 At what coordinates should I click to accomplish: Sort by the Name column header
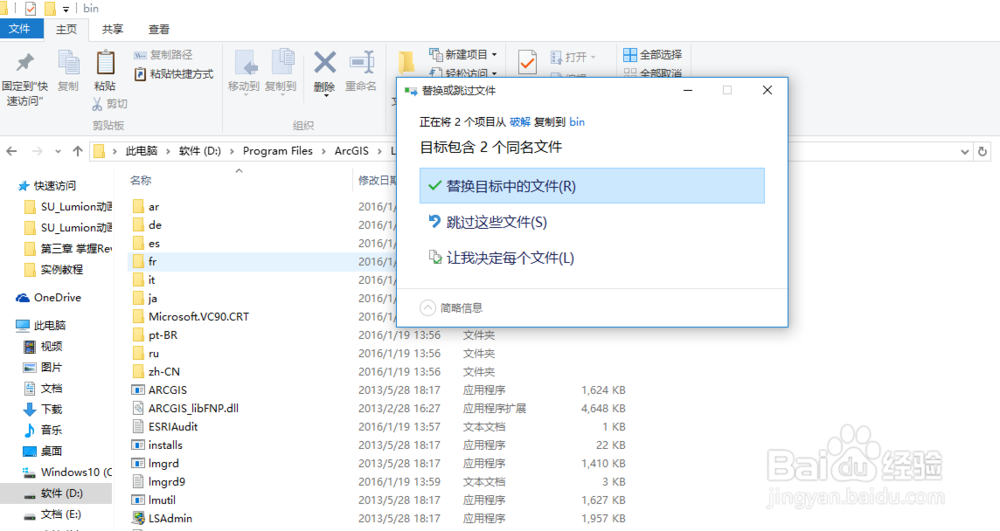[x=140, y=180]
